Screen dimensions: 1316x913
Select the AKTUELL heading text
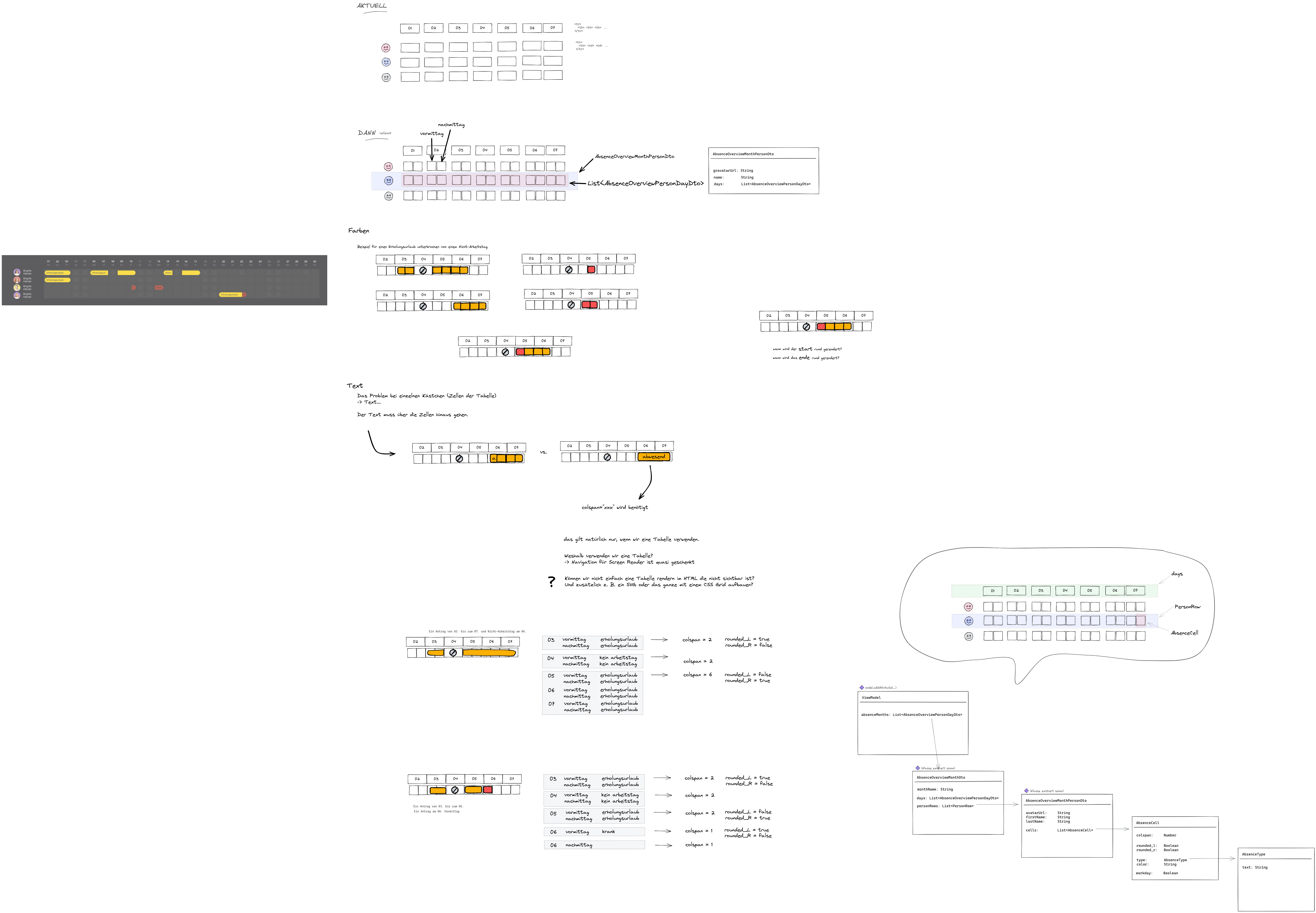[x=372, y=6]
